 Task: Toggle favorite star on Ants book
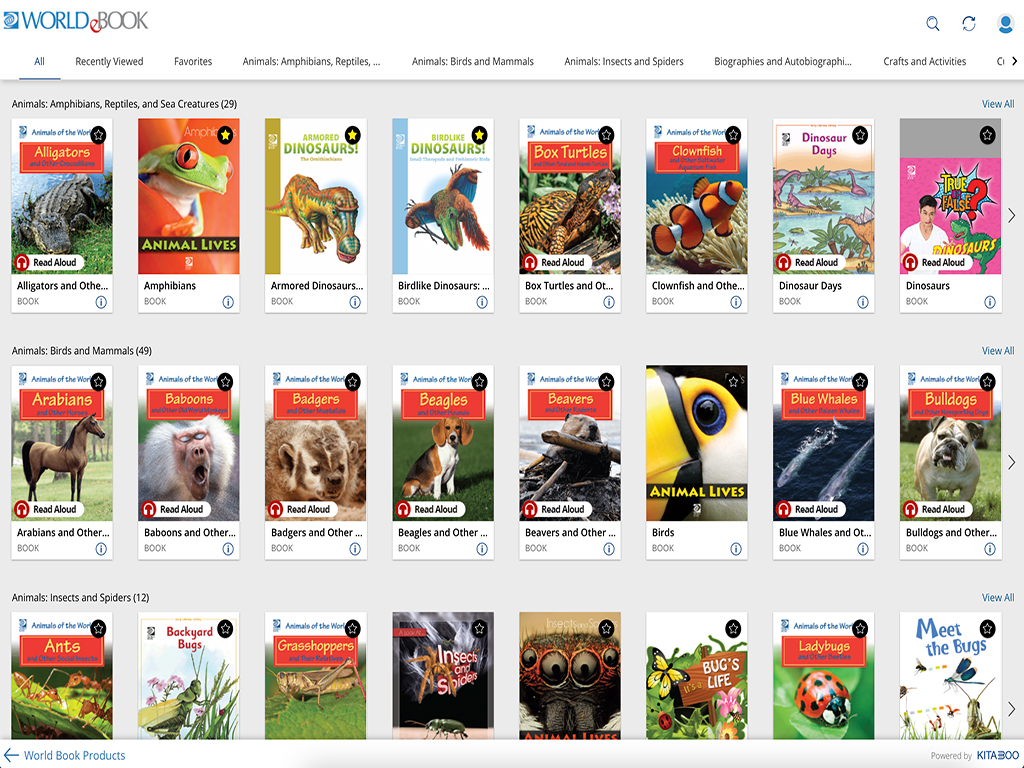click(x=98, y=628)
